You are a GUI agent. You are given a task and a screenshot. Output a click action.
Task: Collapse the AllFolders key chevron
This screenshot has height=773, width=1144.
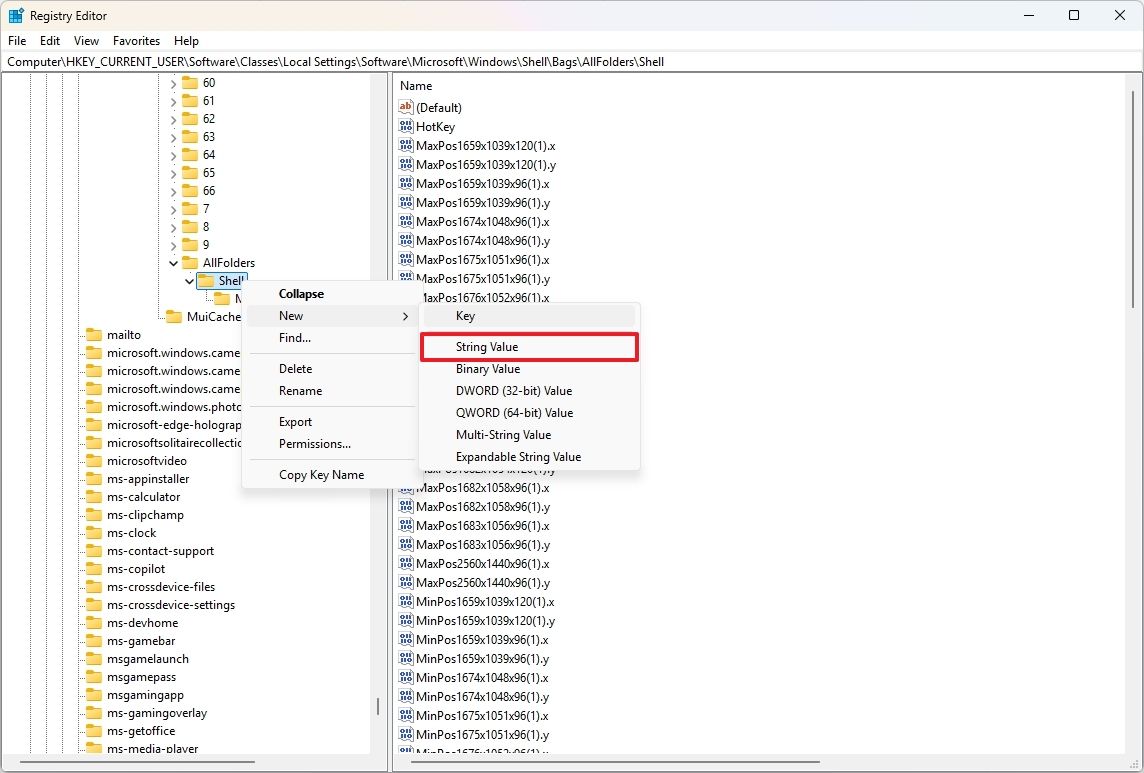point(174,262)
